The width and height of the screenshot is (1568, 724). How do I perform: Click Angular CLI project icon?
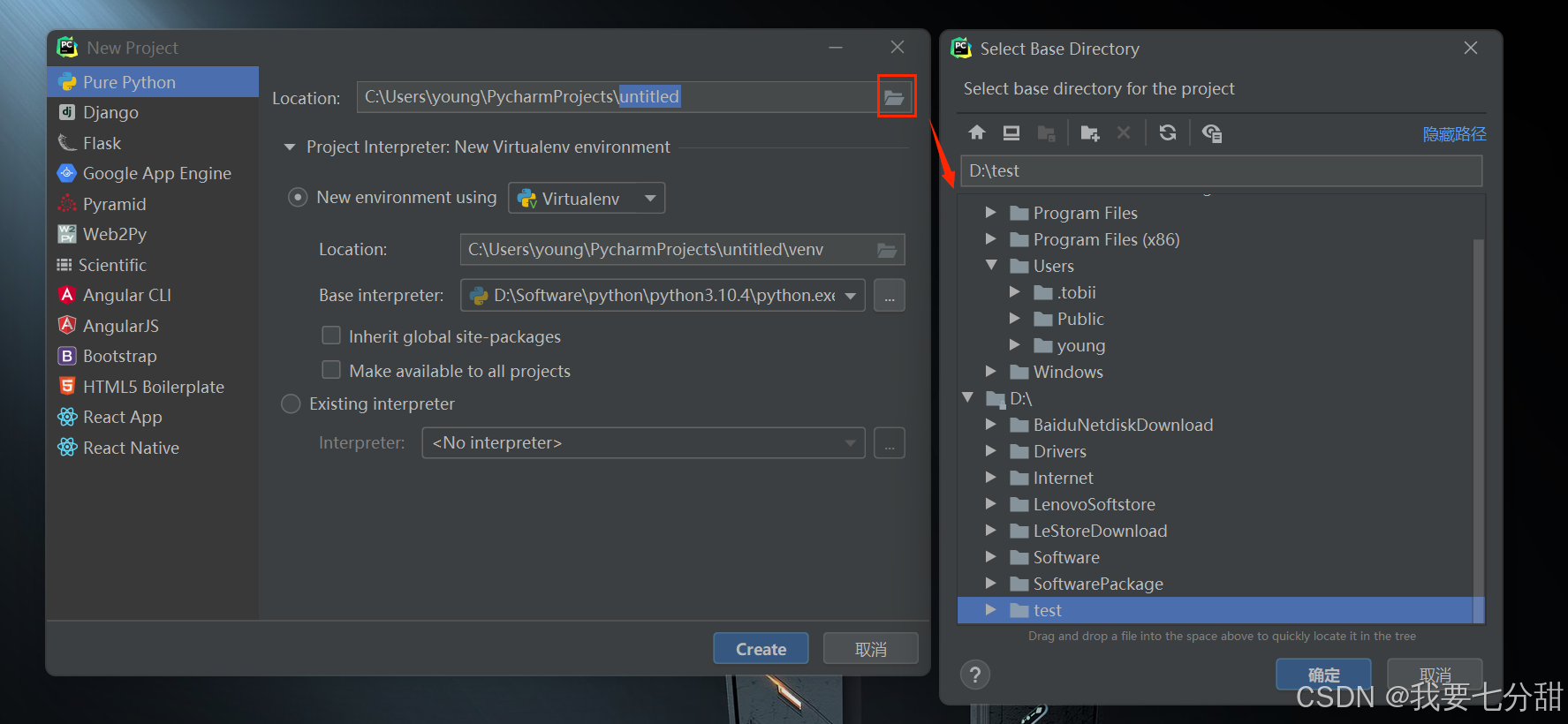67,295
